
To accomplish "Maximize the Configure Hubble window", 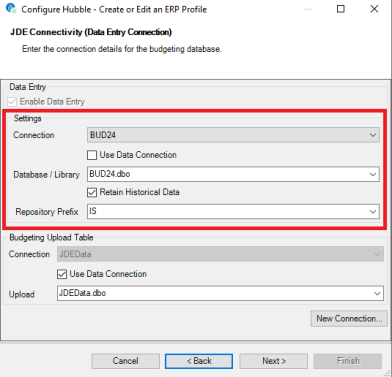I will click(x=341, y=9).
